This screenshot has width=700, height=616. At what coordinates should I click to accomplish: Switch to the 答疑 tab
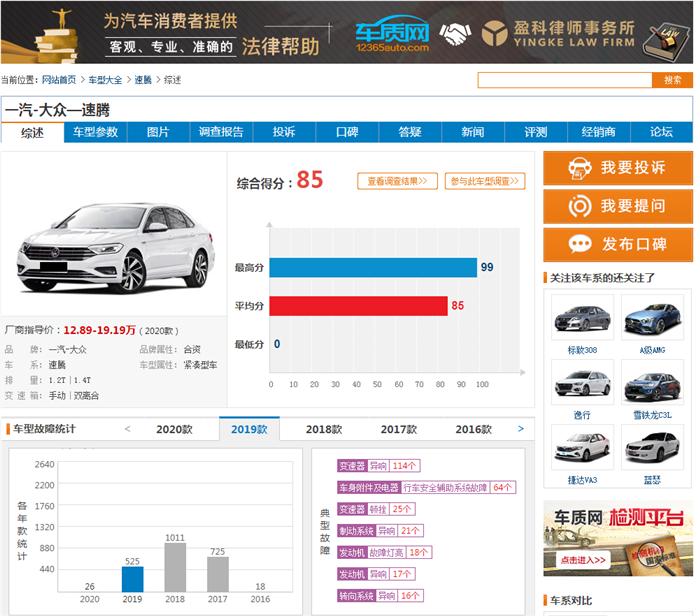410,132
